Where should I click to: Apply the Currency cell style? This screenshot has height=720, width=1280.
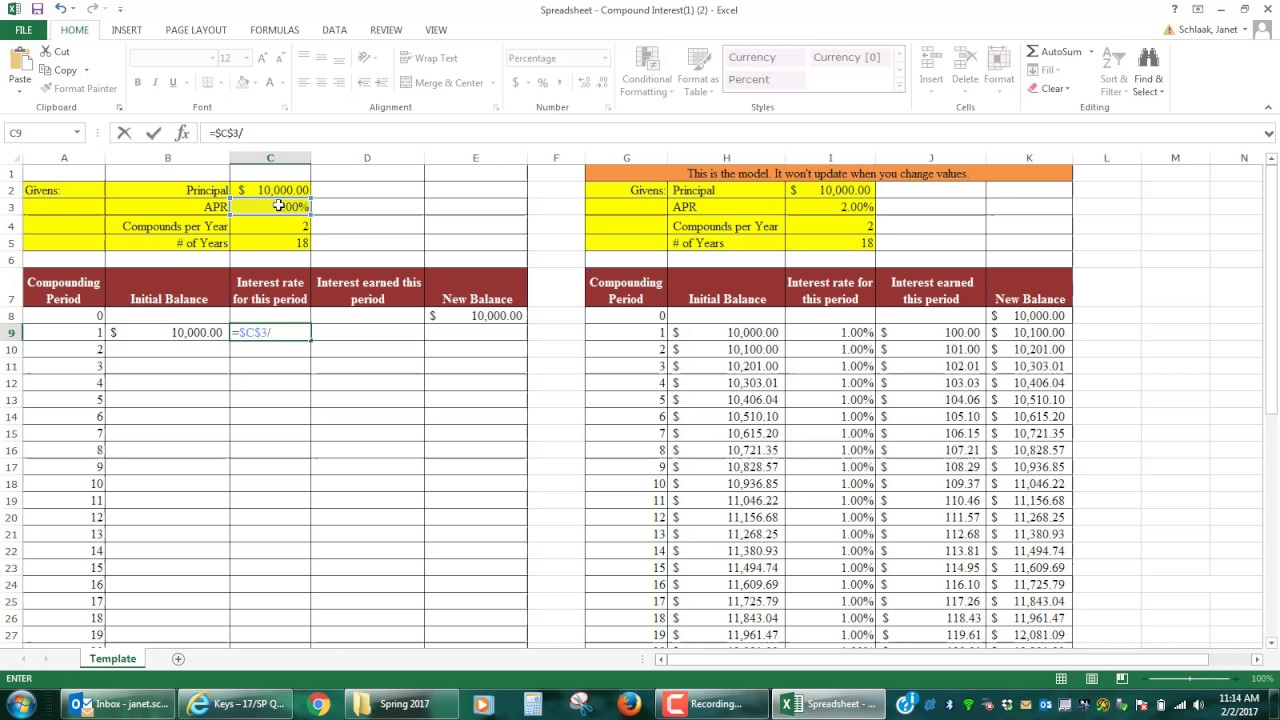coord(752,57)
